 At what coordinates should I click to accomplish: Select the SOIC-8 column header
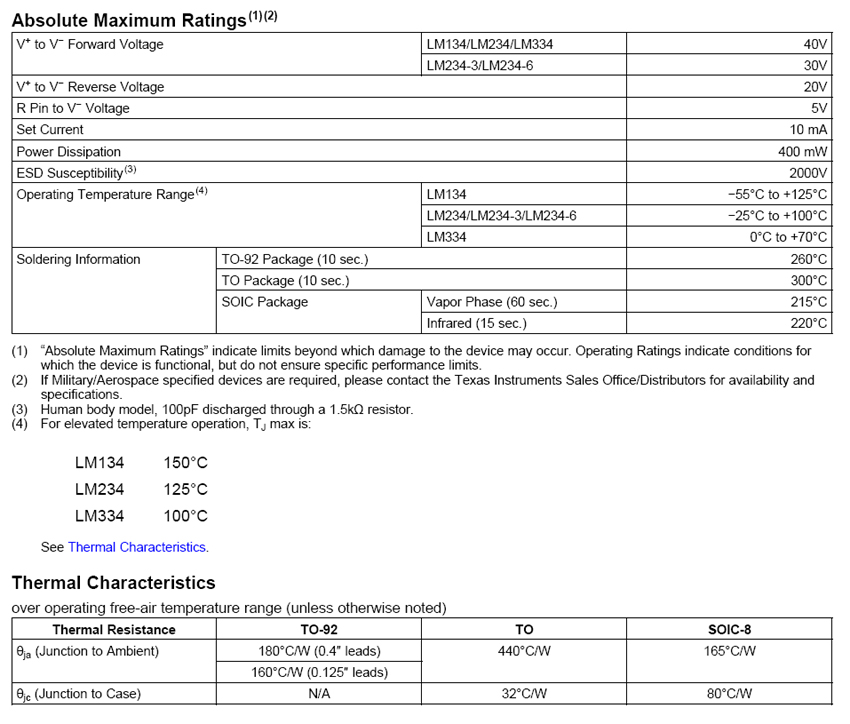pos(729,630)
